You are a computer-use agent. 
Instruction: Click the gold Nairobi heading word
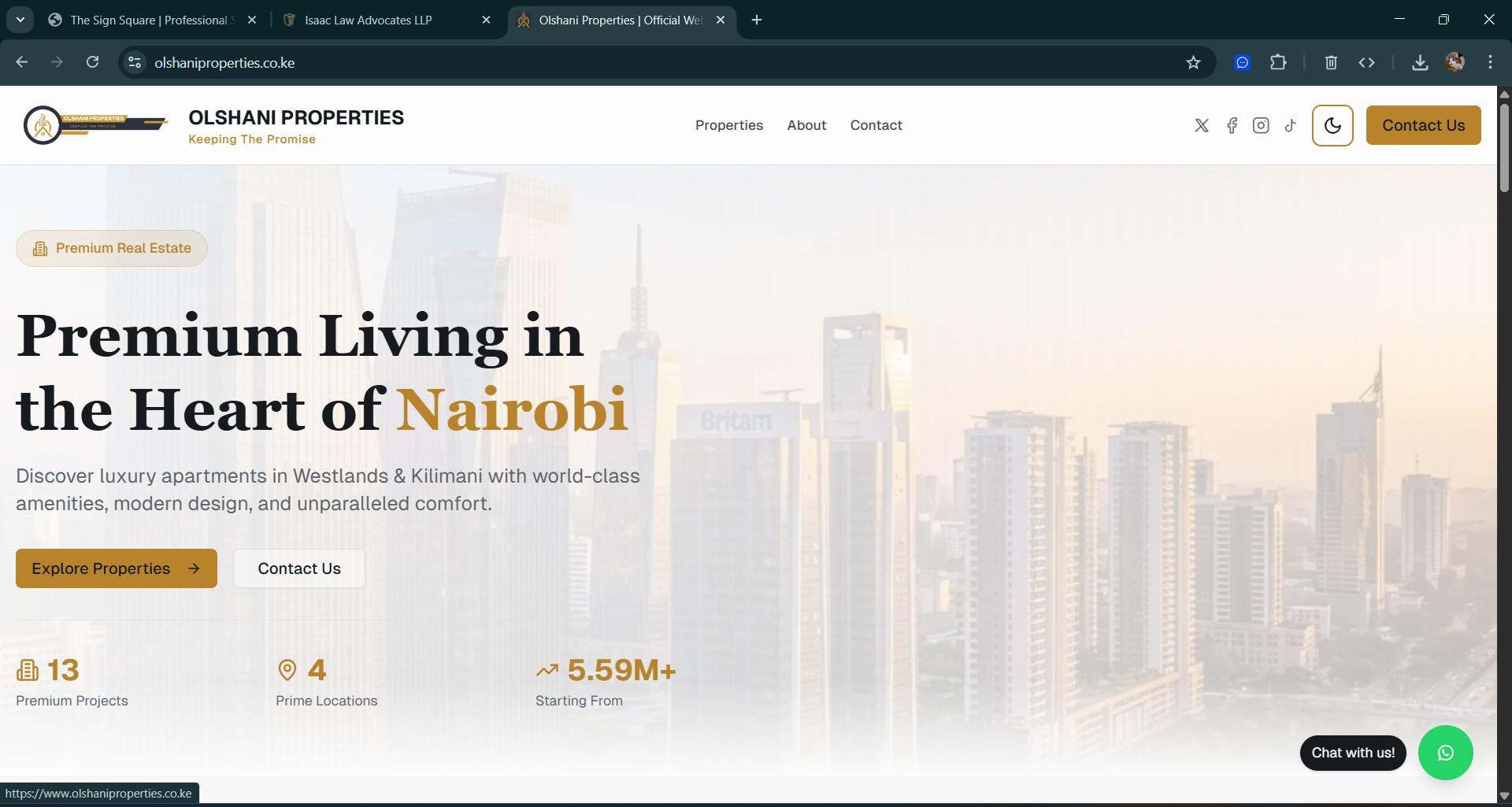tap(512, 409)
